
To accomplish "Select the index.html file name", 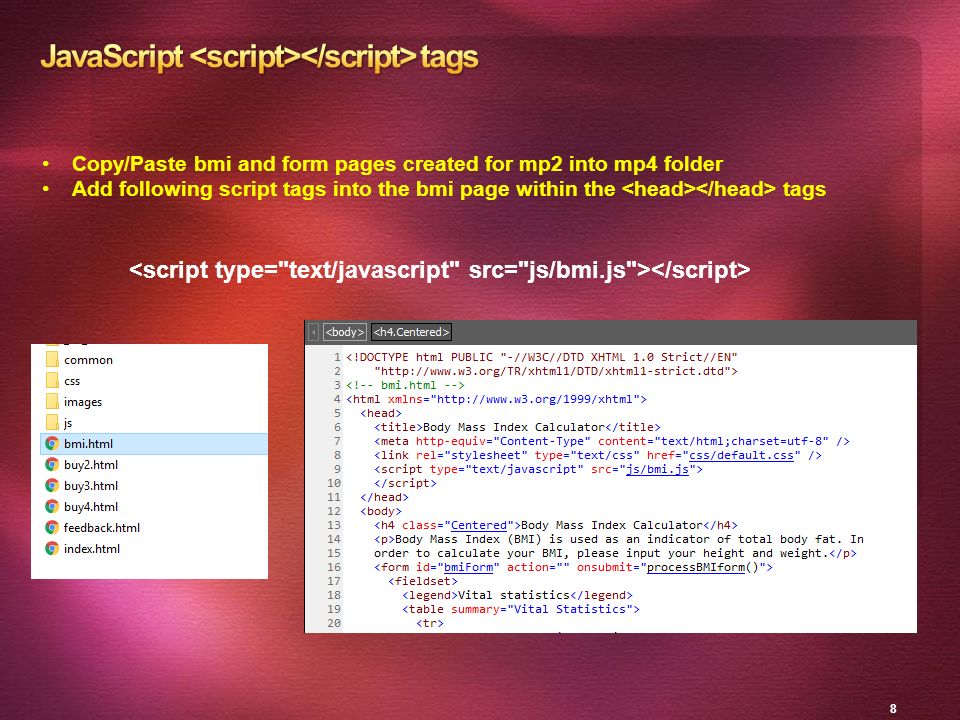I will (x=92, y=549).
